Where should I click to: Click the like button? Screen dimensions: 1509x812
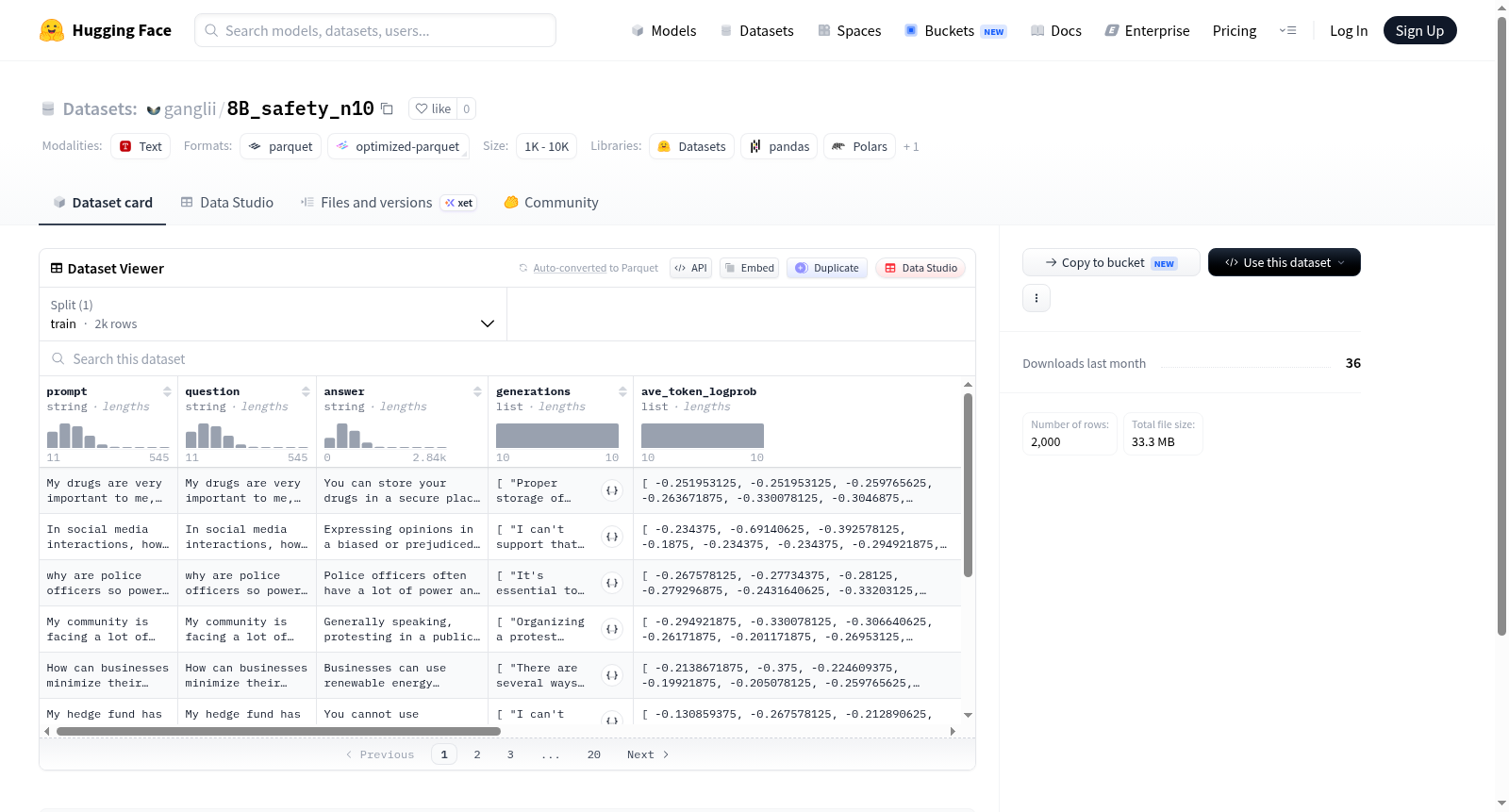pyautogui.click(x=434, y=108)
